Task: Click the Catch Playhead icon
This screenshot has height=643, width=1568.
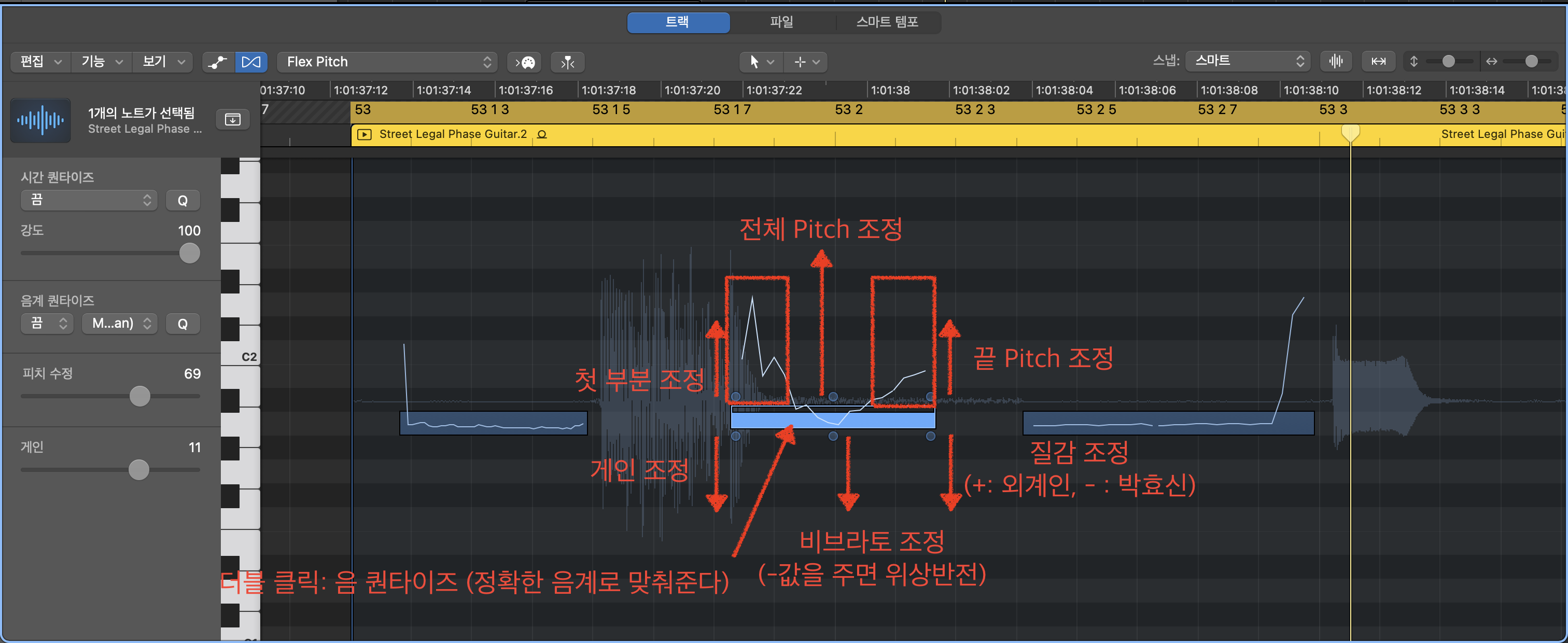Action: coord(567,62)
